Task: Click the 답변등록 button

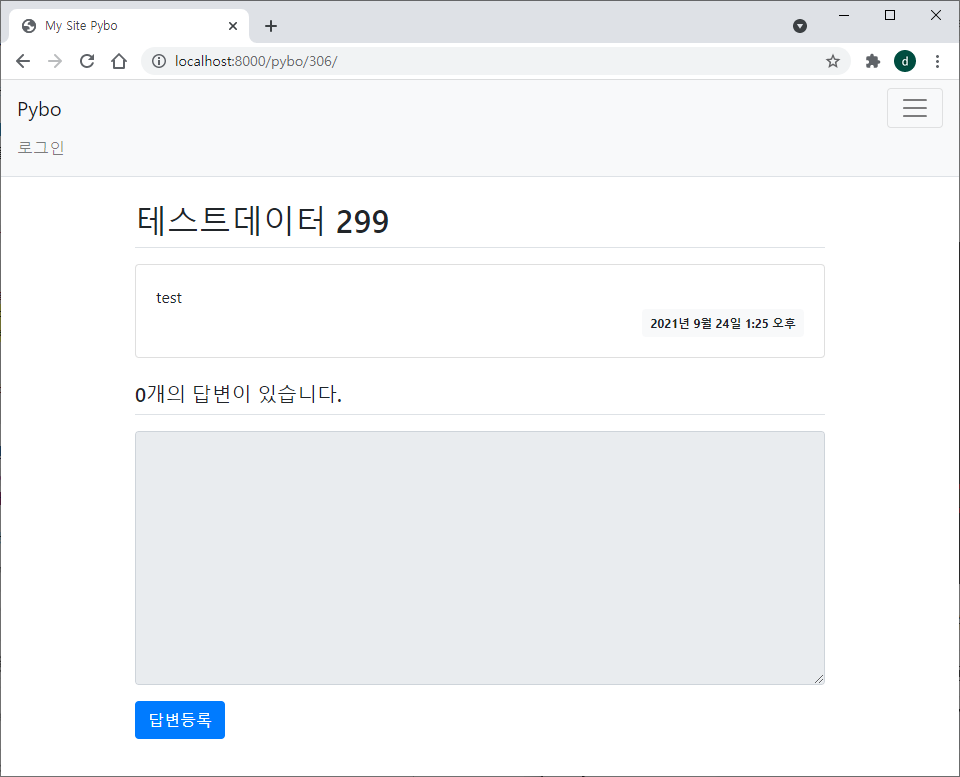Action: (x=179, y=719)
